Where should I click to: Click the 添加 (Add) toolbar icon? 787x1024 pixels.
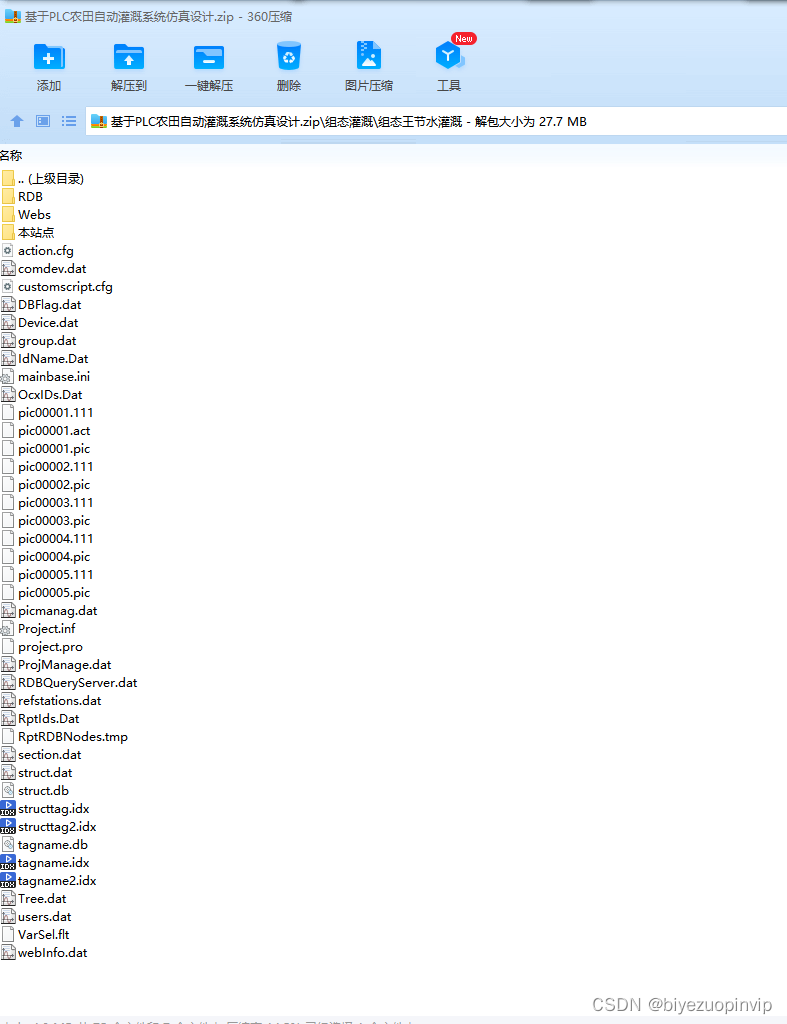(49, 57)
